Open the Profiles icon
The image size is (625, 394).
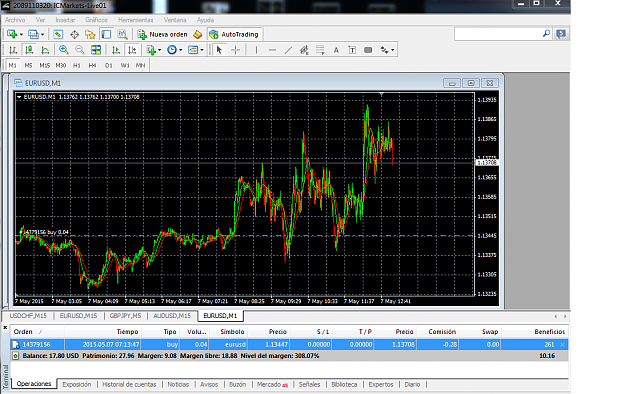pyautogui.click(x=33, y=34)
